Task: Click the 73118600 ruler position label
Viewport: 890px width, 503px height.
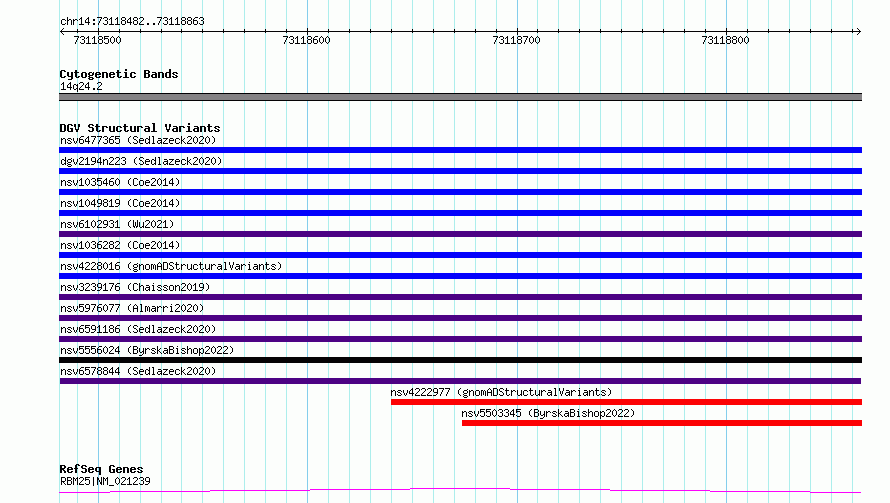Action: click(306, 40)
